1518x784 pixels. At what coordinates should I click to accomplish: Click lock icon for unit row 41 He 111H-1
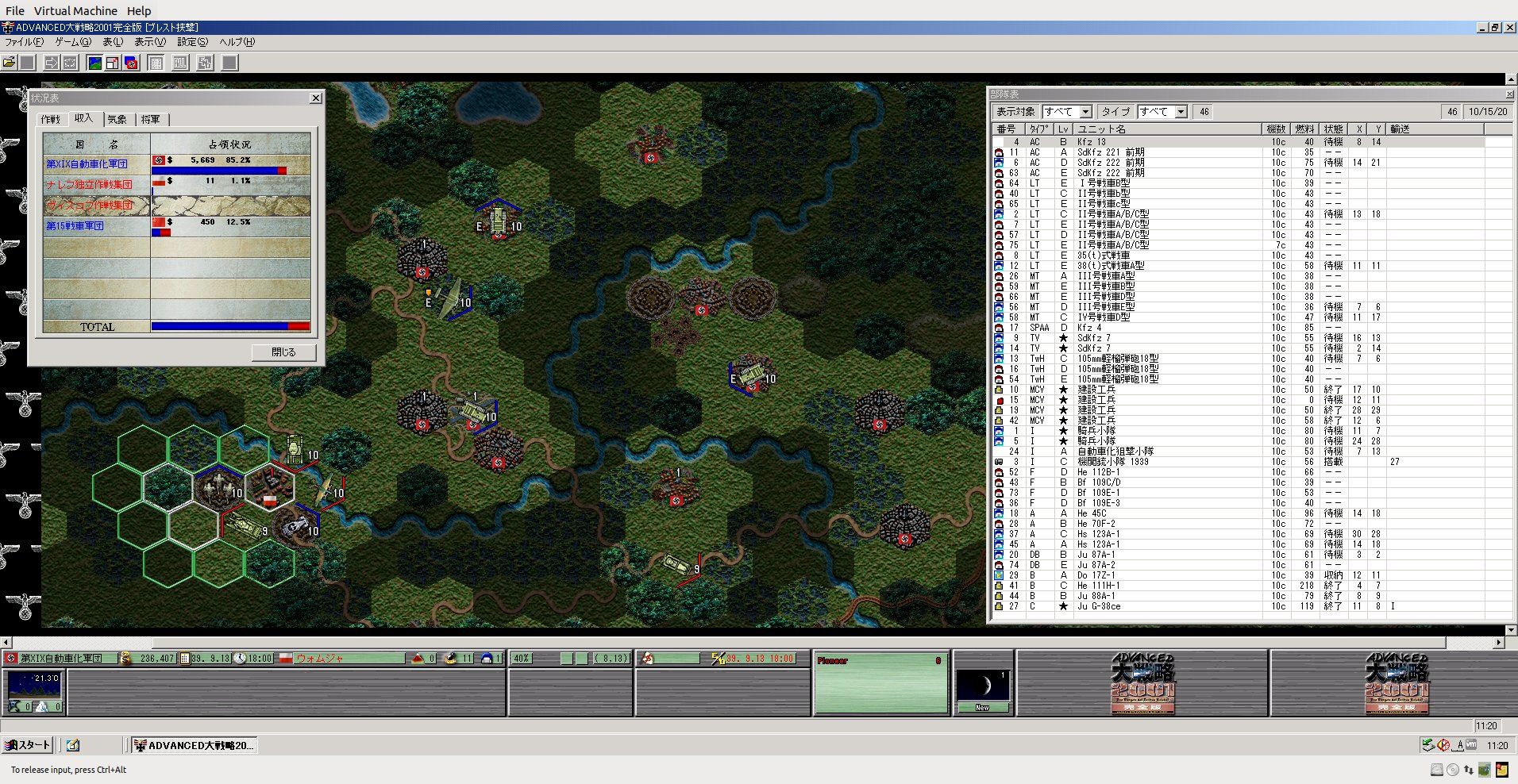(999, 586)
